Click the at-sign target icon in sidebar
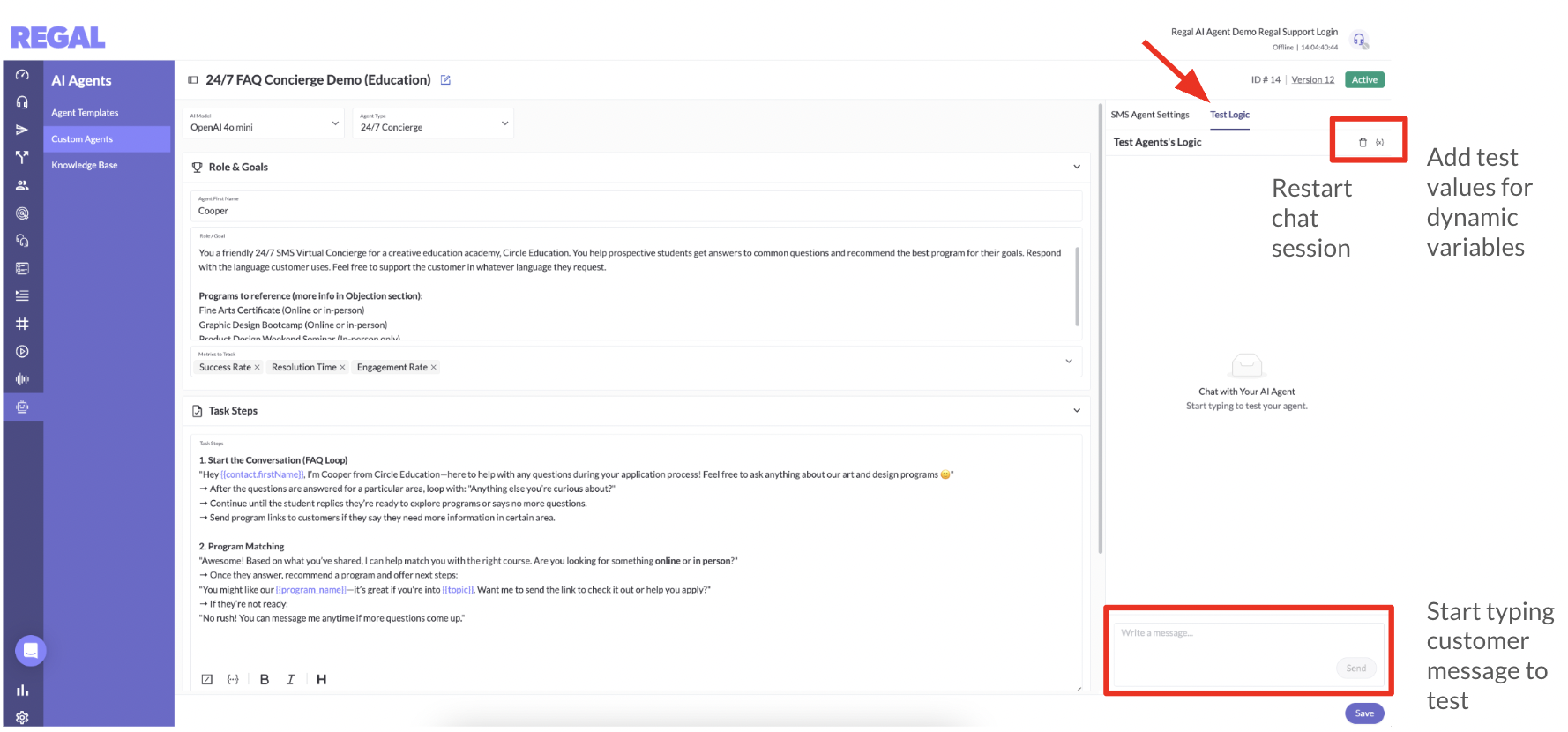Screen dimensions: 1568x732 (x=22, y=213)
